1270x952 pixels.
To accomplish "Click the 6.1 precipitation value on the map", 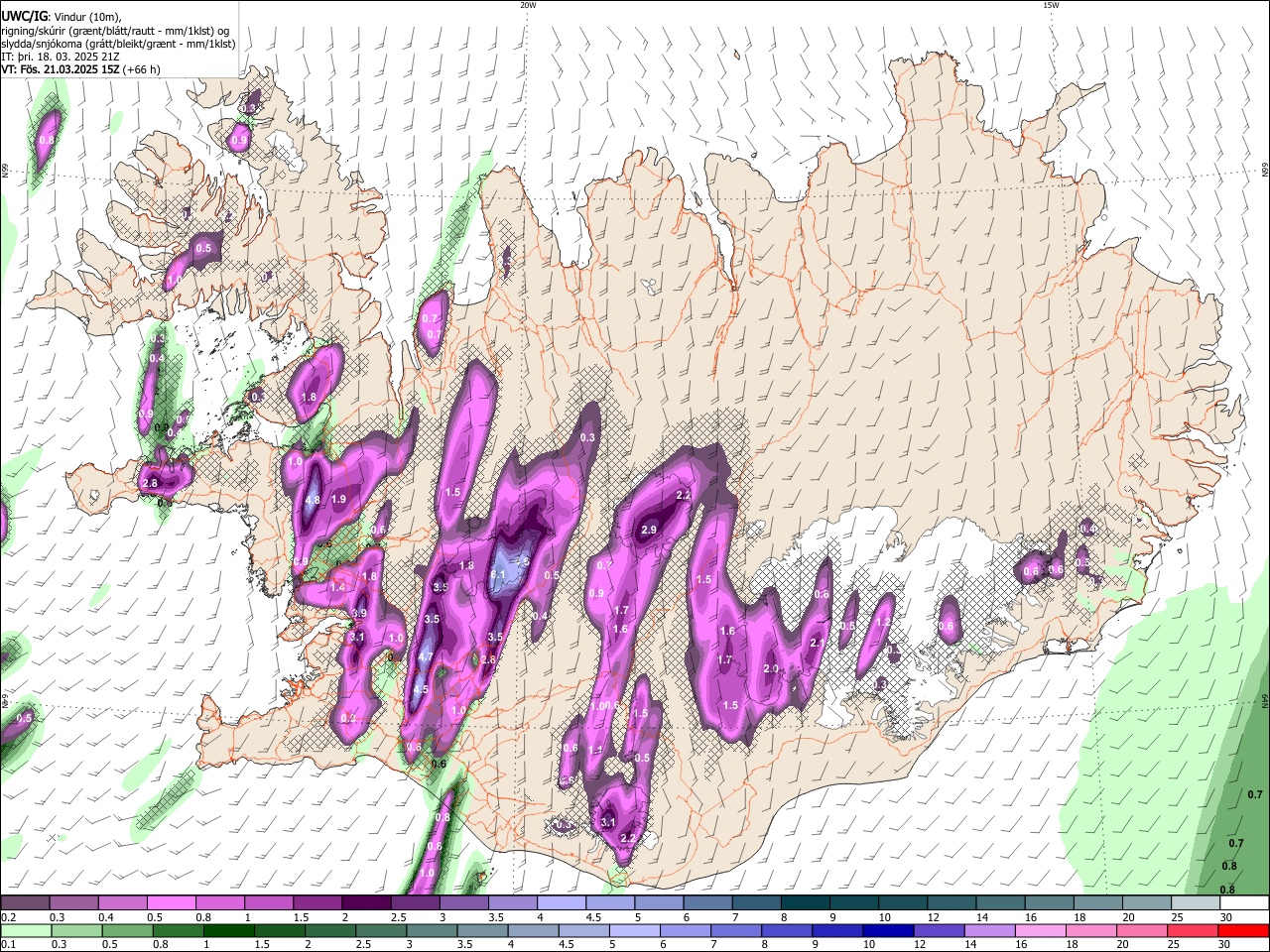I will (499, 575).
